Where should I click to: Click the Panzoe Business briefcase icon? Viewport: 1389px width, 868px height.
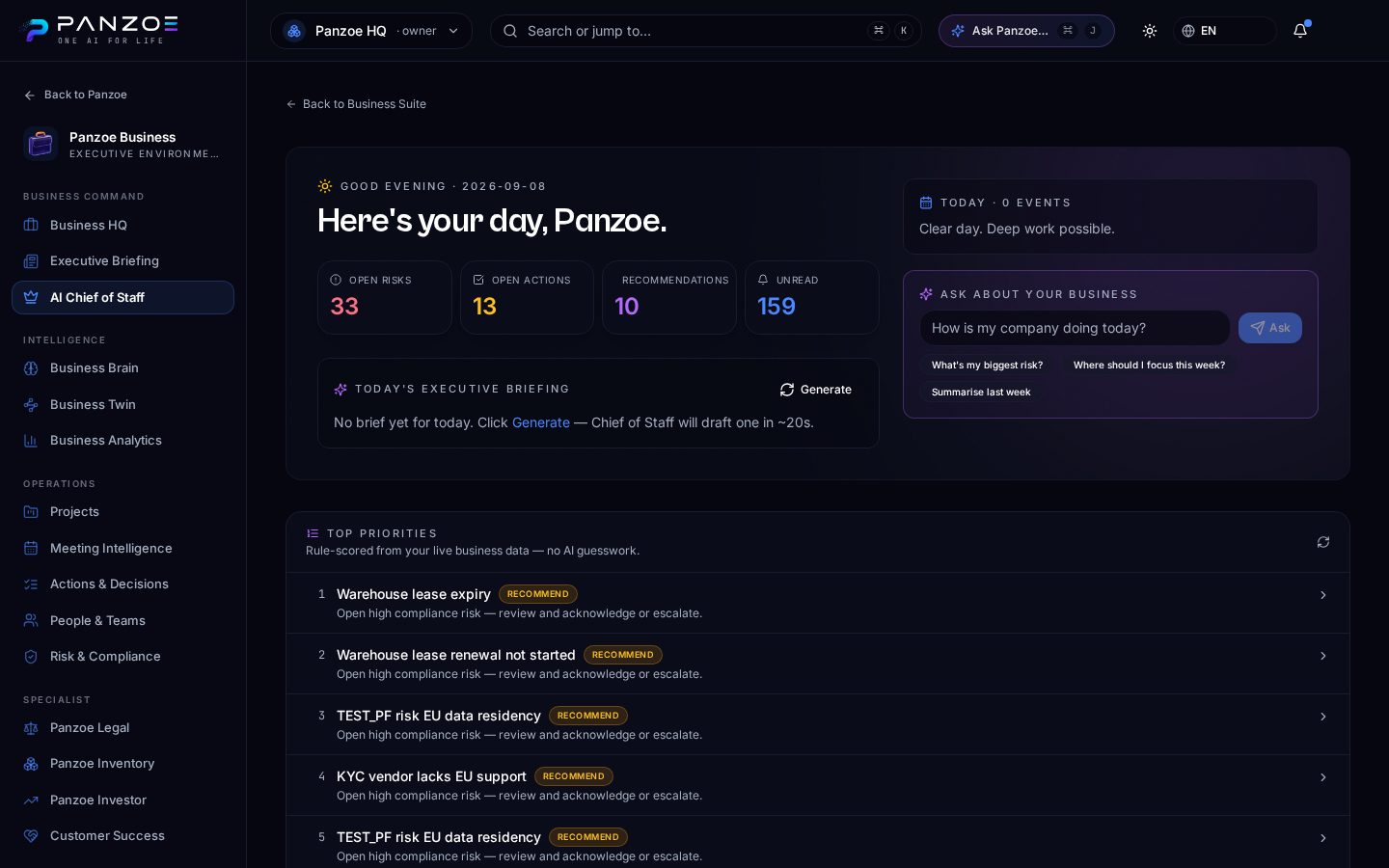(x=41, y=144)
